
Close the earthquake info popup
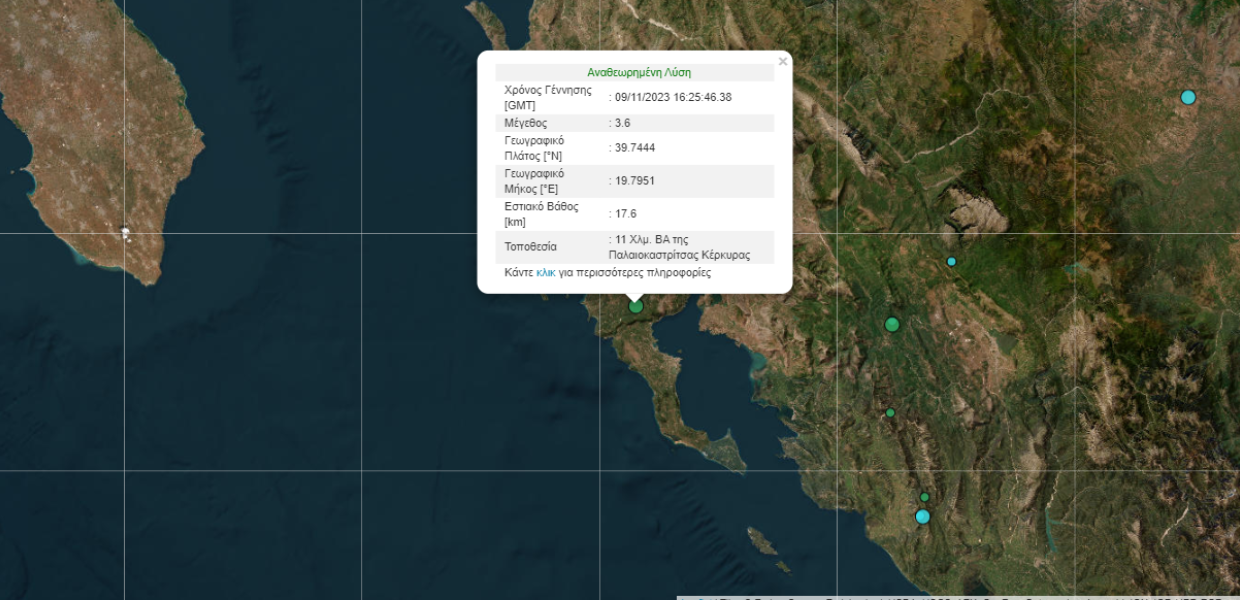tap(783, 62)
